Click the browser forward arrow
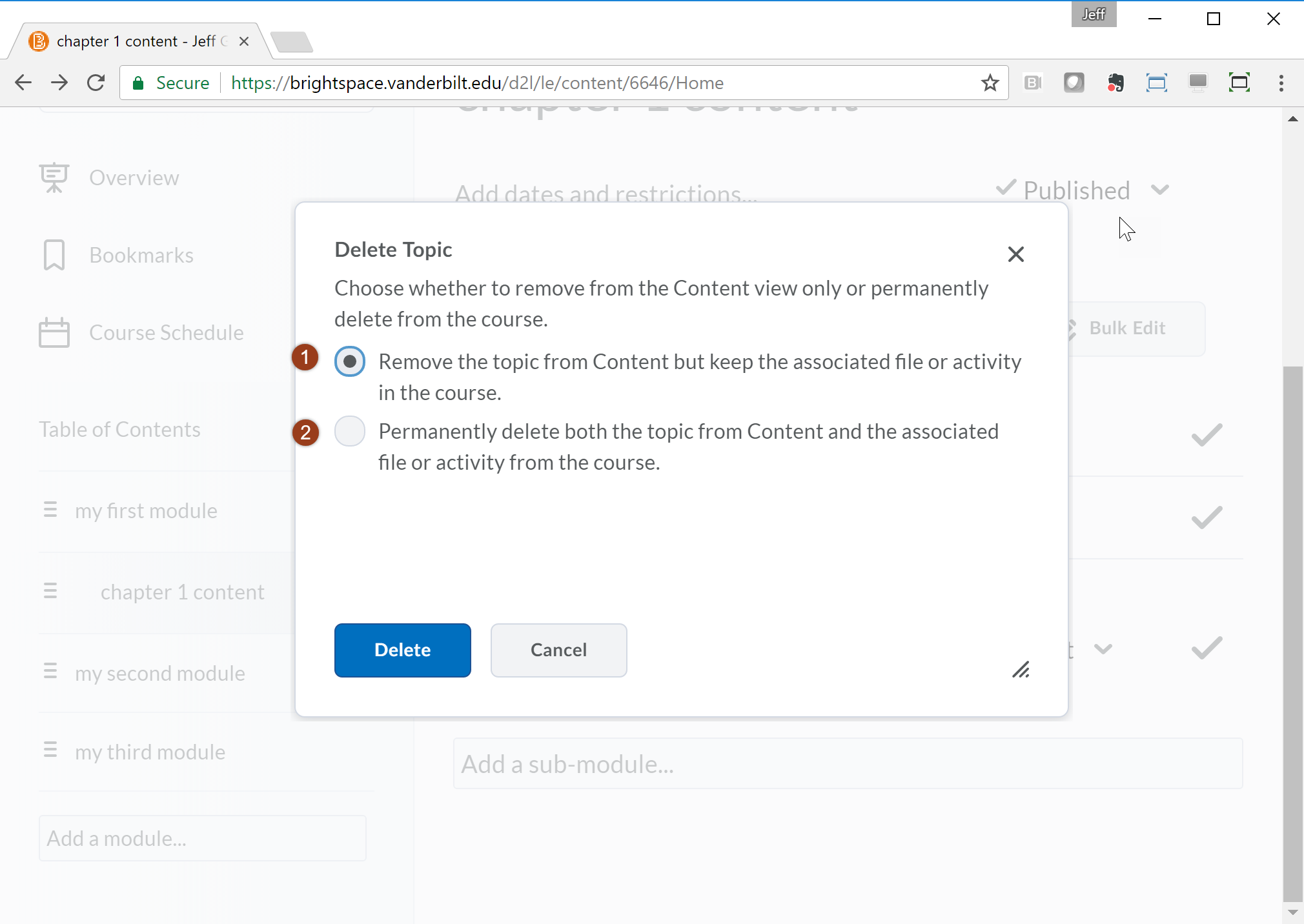 coord(59,83)
